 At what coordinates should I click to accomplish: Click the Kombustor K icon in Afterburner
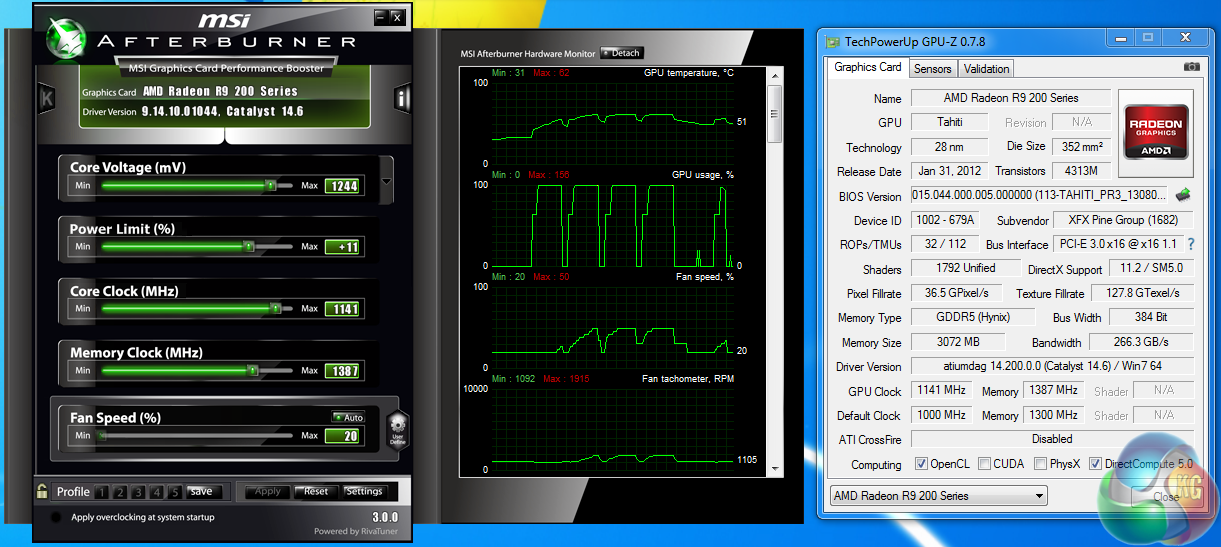(x=46, y=98)
